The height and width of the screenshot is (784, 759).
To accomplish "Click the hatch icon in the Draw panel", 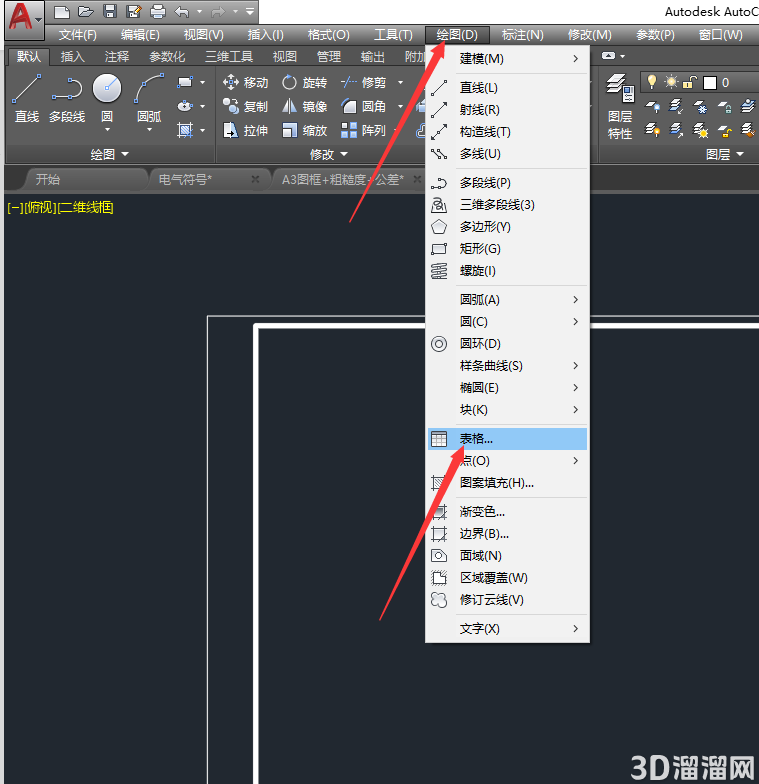I will [184, 130].
